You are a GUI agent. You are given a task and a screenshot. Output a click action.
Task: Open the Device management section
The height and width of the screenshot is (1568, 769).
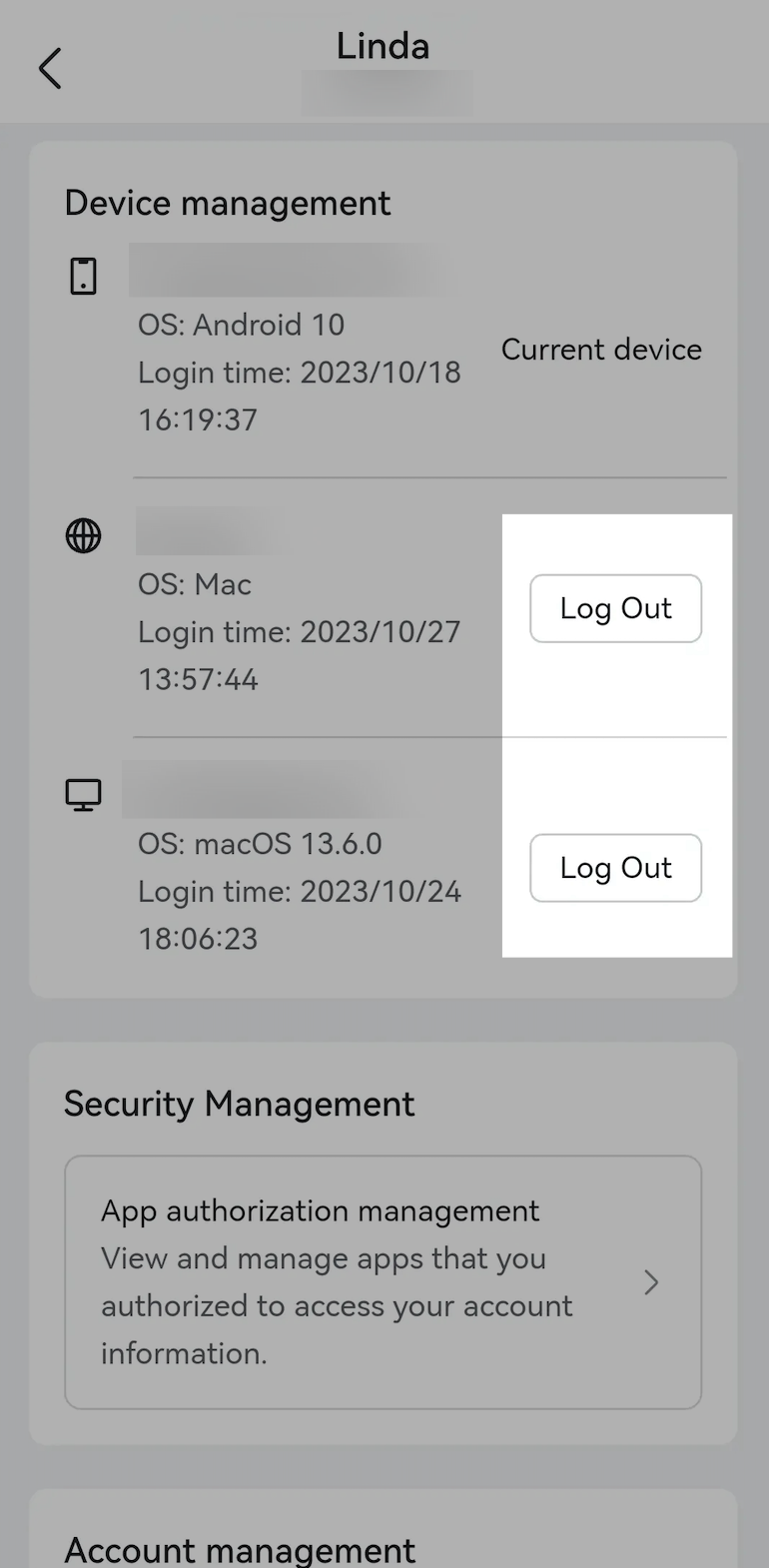[x=228, y=203]
